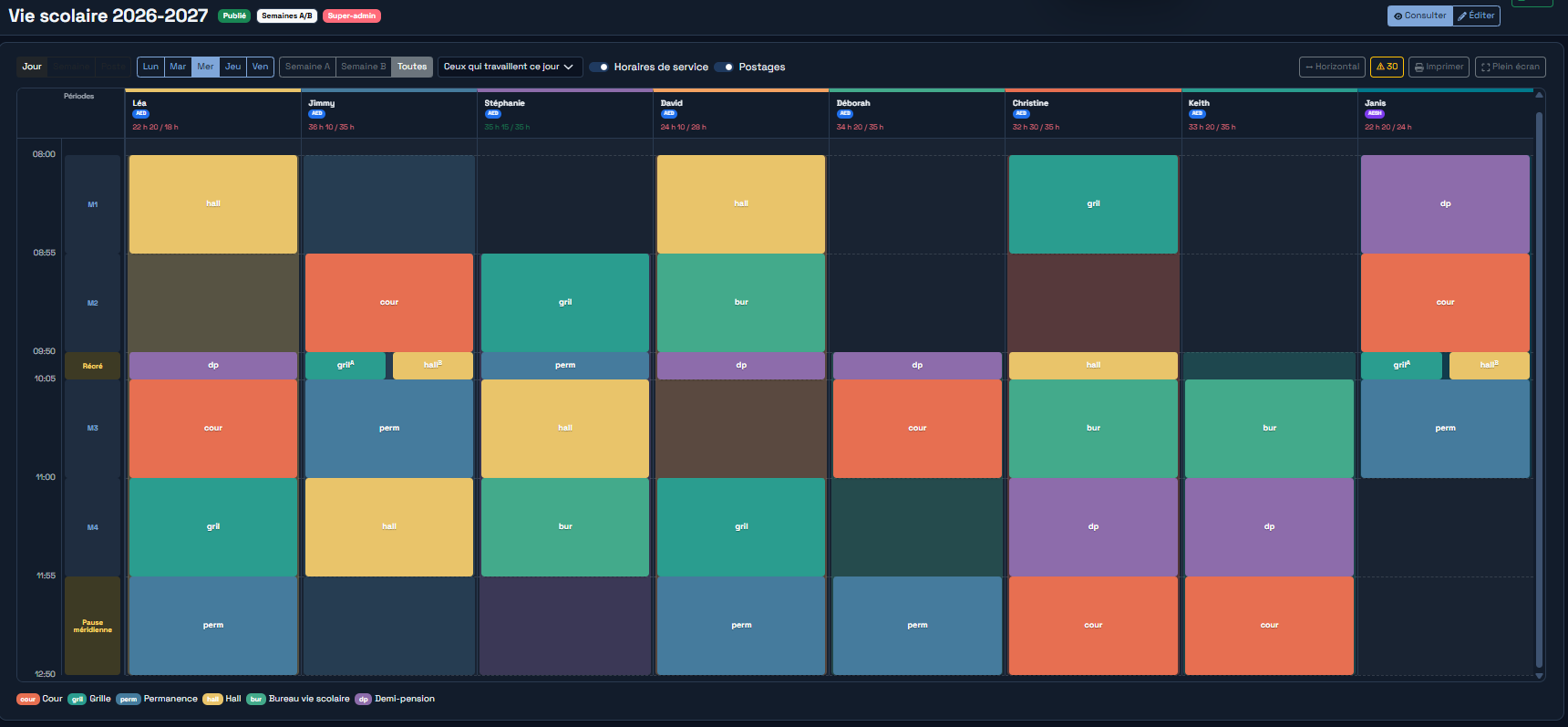Image resolution: width=1568 pixels, height=727 pixels.
Task: Click the arrow icon in the Horizontal button
Action: 1309,68
